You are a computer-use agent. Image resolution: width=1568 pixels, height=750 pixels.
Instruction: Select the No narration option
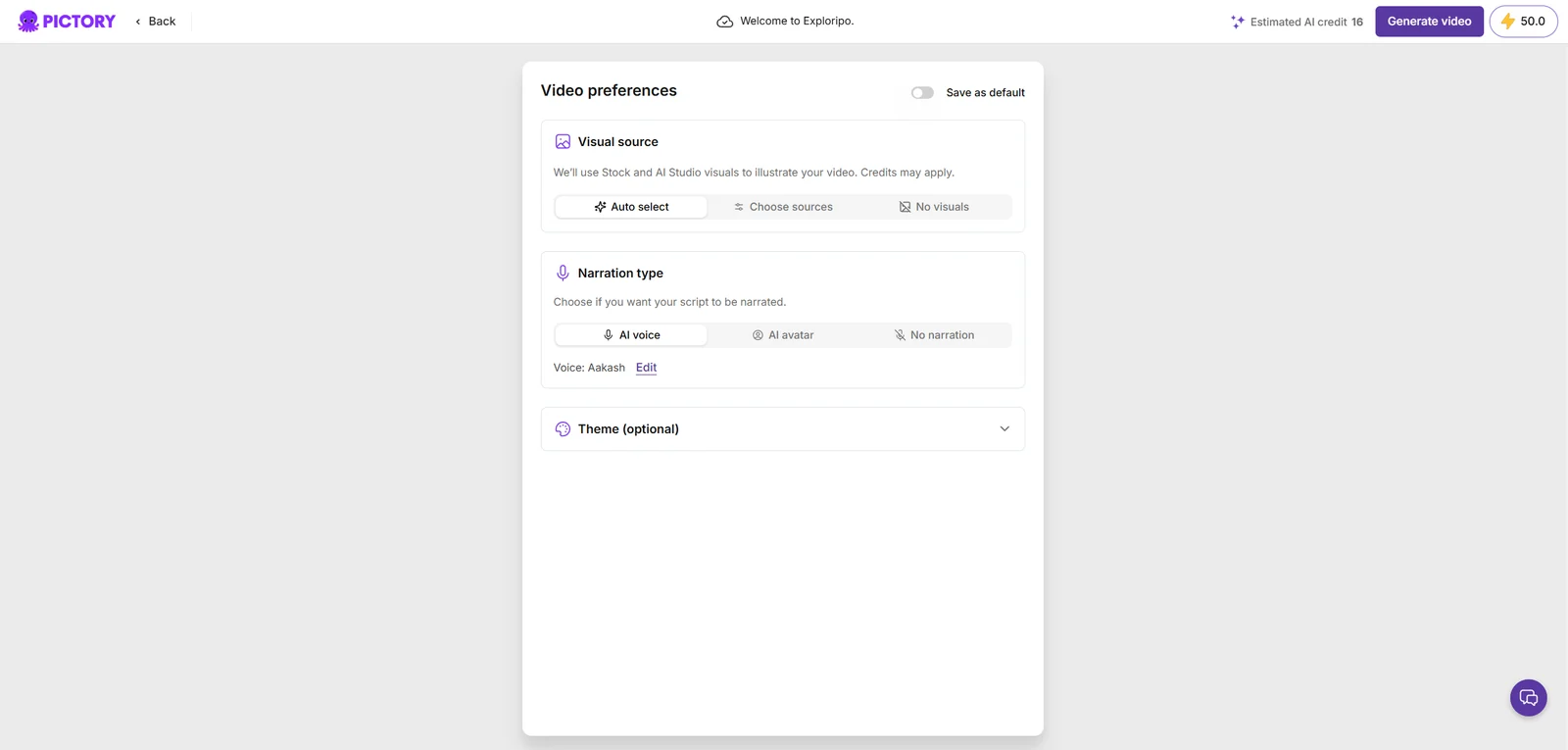(934, 335)
